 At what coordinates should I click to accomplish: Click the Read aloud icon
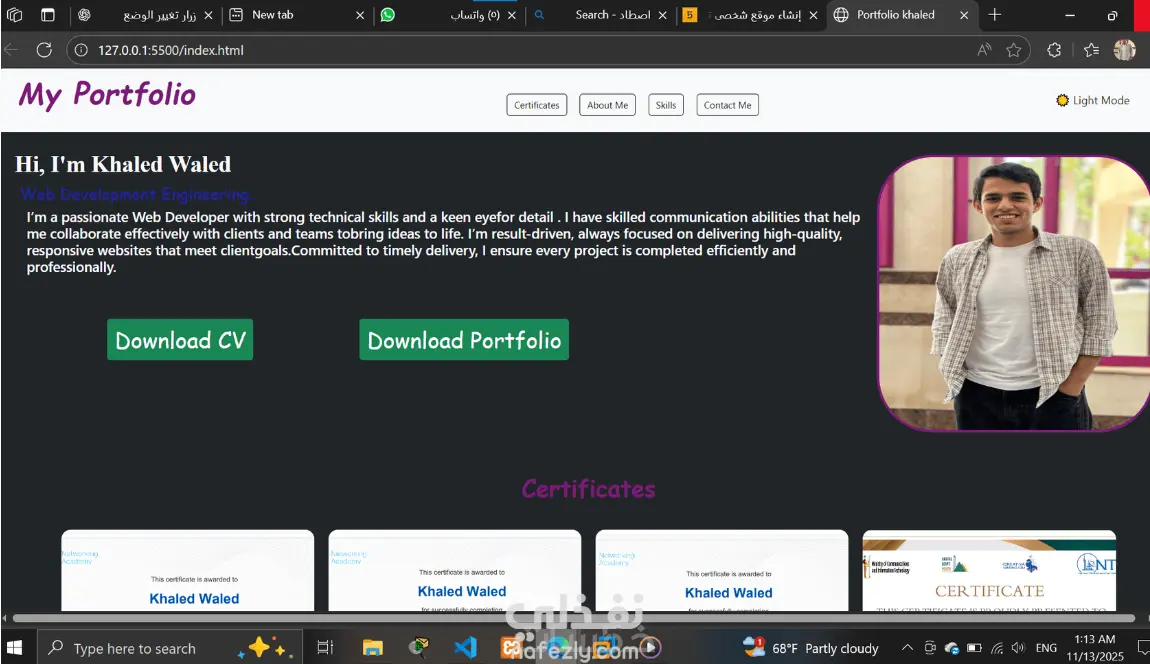pos(984,50)
